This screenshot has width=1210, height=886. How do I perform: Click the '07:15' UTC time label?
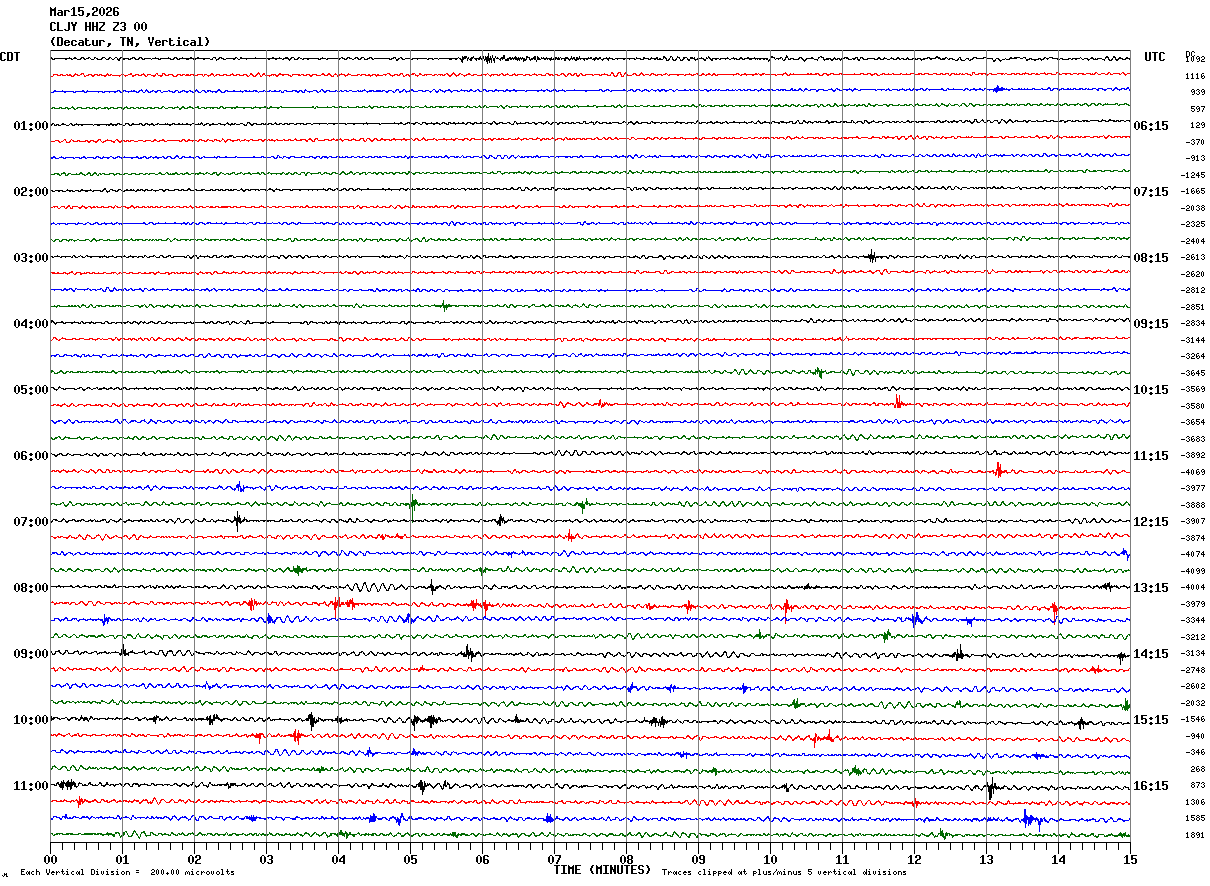click(1151, 192)
